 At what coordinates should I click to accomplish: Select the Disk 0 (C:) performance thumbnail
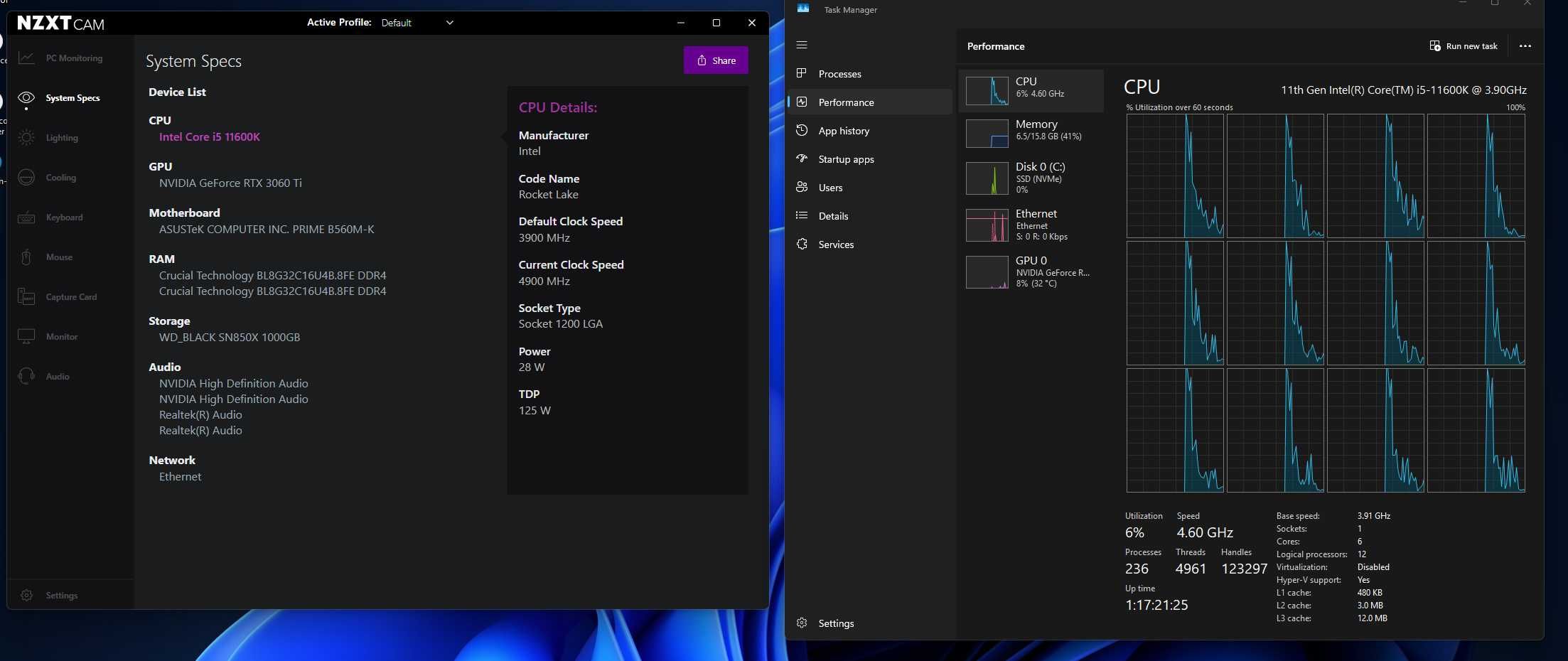[987, 178]
